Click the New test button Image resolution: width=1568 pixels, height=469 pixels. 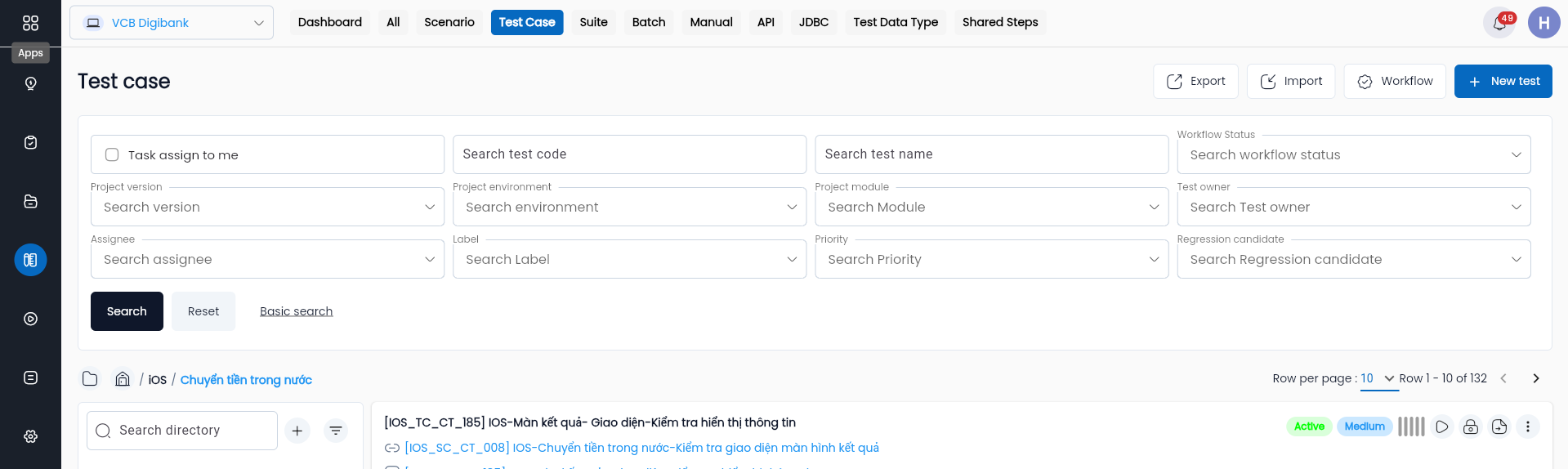(1503, 81)
